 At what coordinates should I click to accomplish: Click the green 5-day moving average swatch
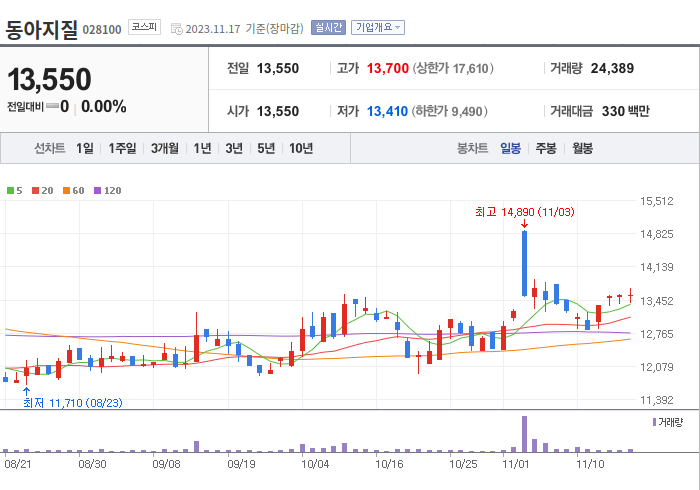pyautogui.click(x=10, y=191)
